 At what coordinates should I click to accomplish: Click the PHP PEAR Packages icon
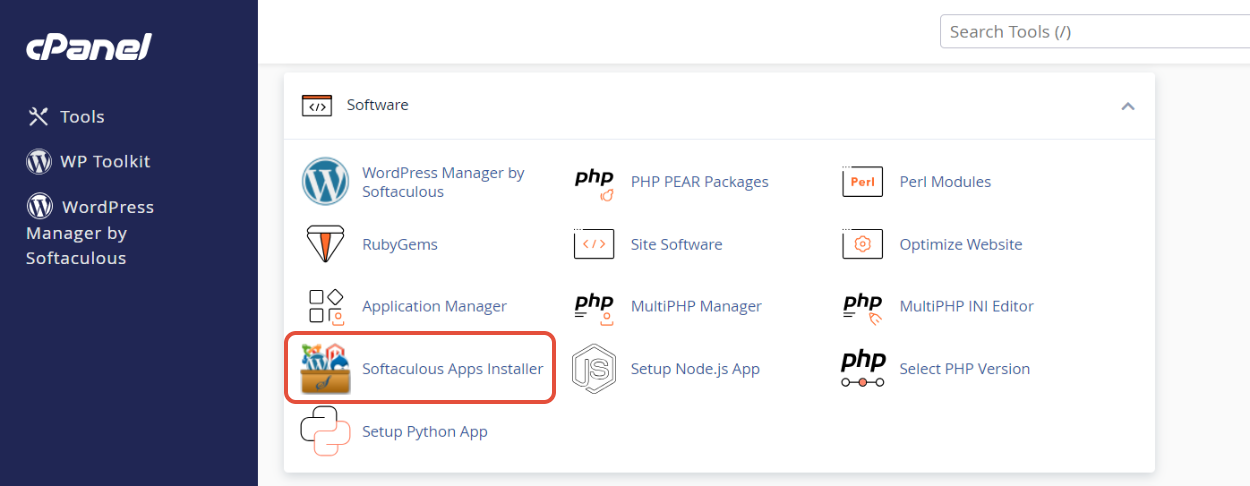(594, 184)
